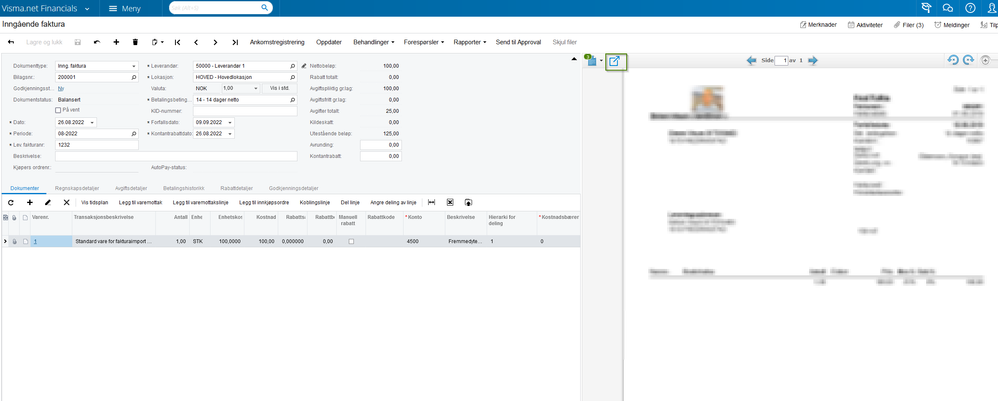Open the Dato date picker
Screen dimensions: 998x401
93,122
